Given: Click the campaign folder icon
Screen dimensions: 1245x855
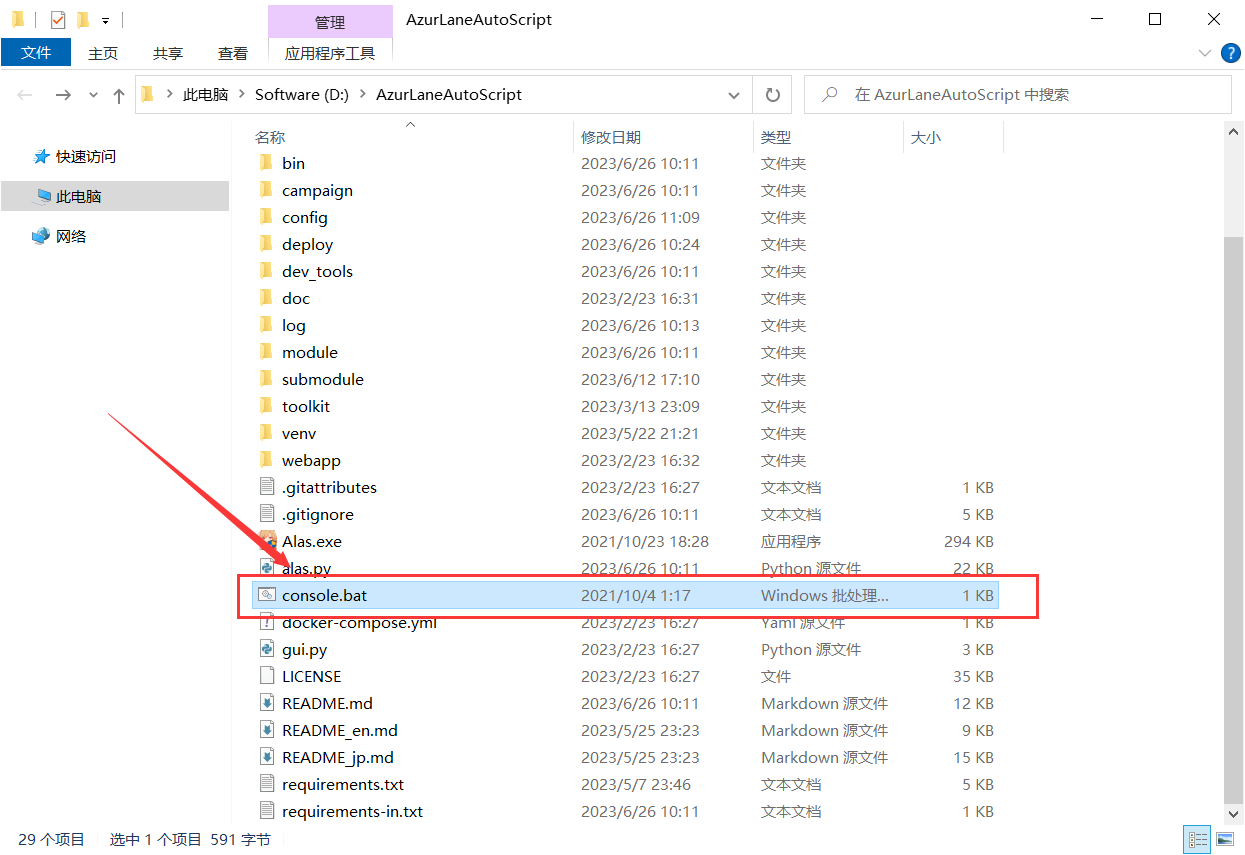Looking at the screenshot, I should point(266,190).
